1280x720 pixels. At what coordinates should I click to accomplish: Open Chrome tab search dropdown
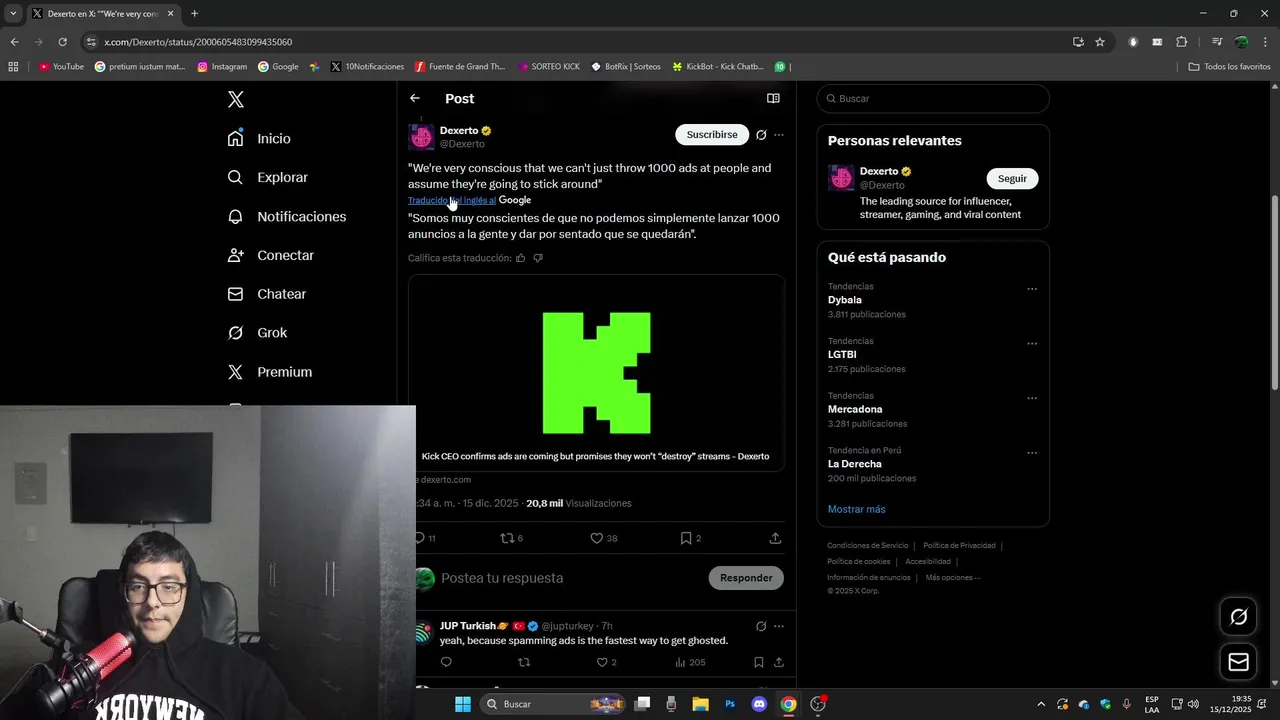click(x=13, y=13)
